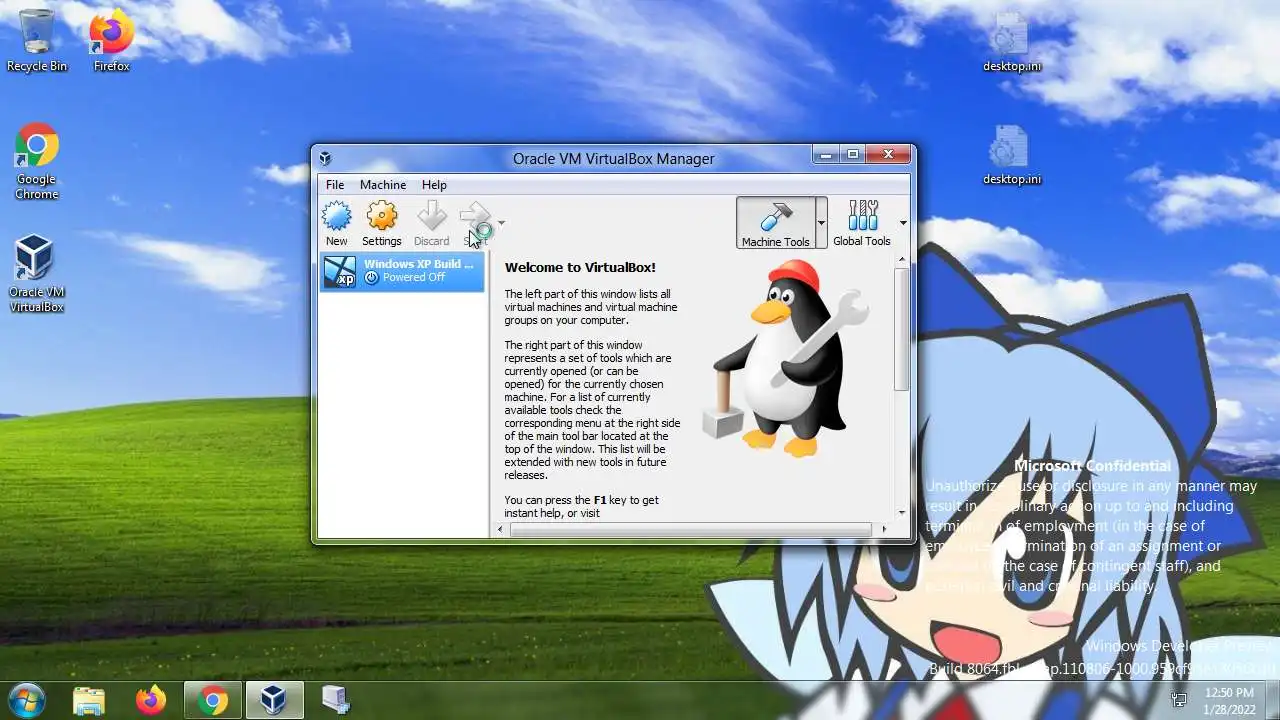The width and height of the screenshot is (1280, 720).
Task: Open Firefox from the taskbar
Action: (x=151, y=700)
